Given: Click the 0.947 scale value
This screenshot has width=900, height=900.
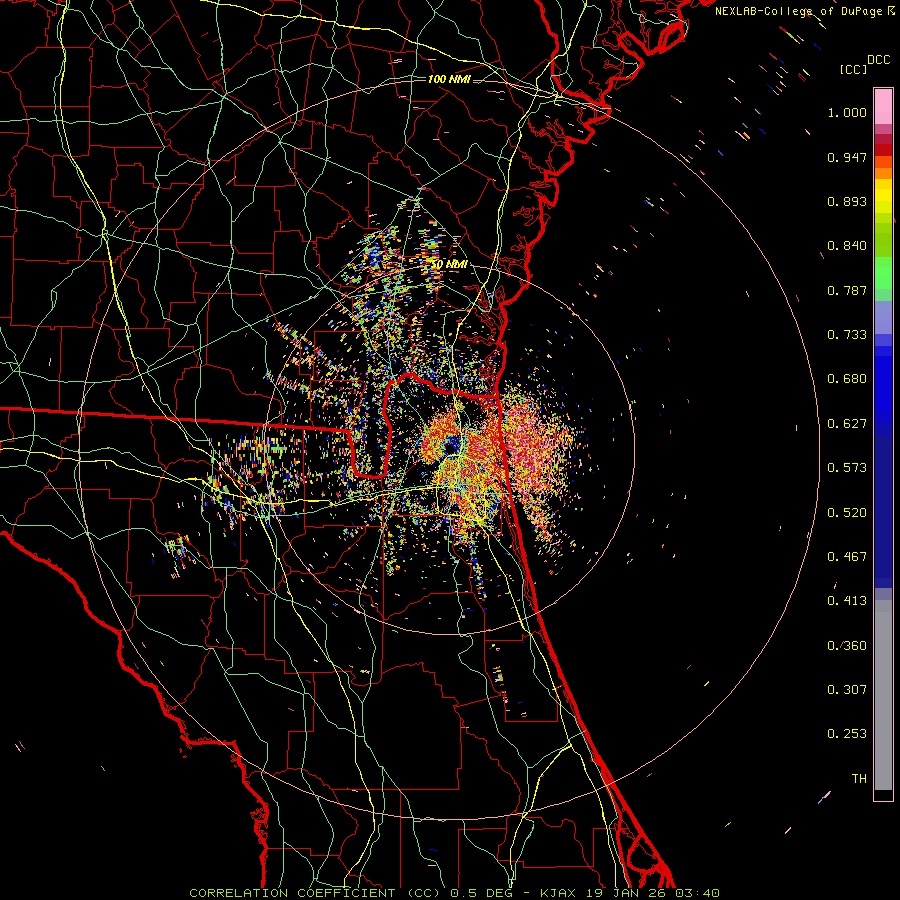Looking at the screenshot, I should 847,157.
